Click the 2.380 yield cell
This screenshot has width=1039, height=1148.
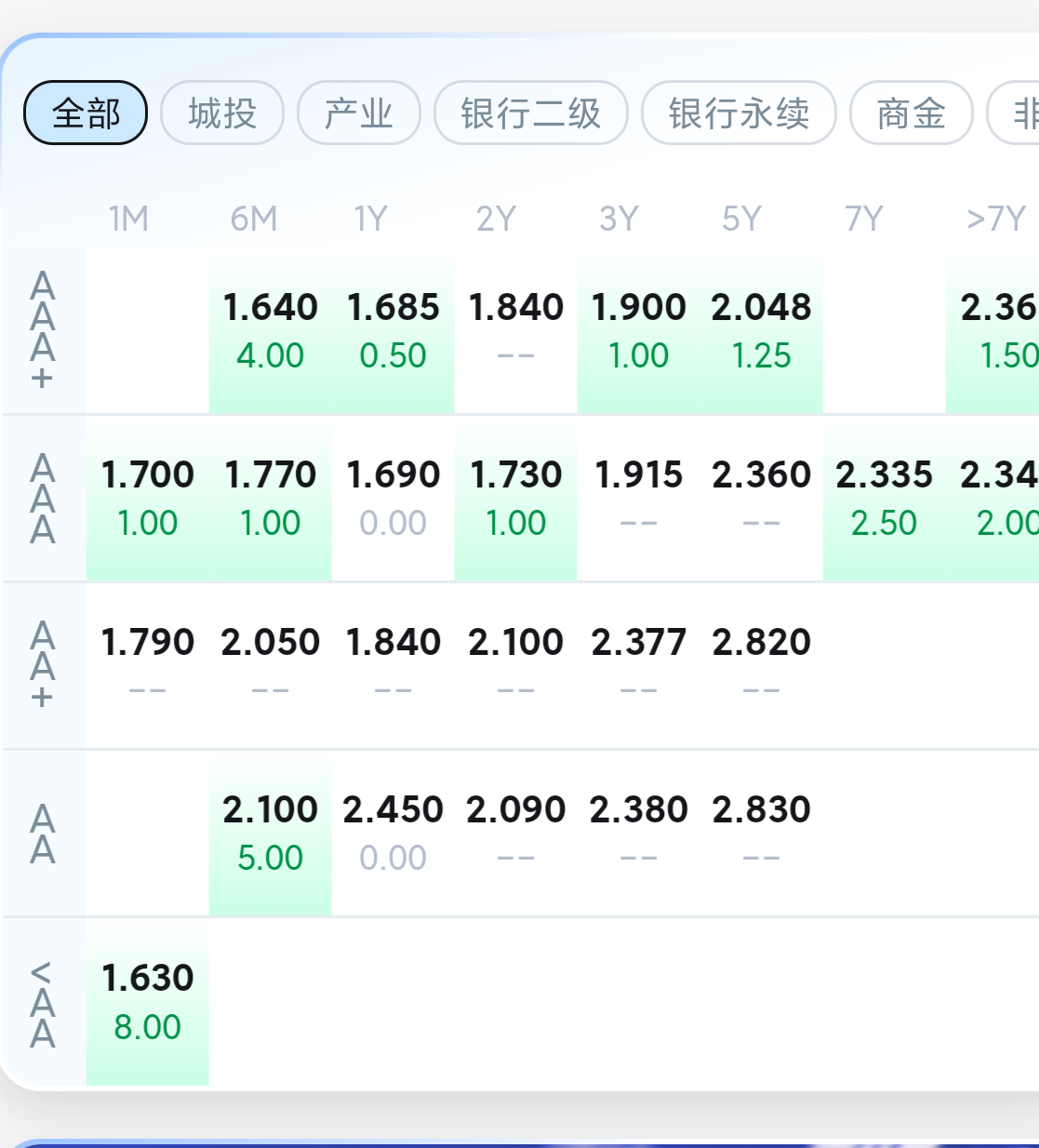tap(639, 834)
